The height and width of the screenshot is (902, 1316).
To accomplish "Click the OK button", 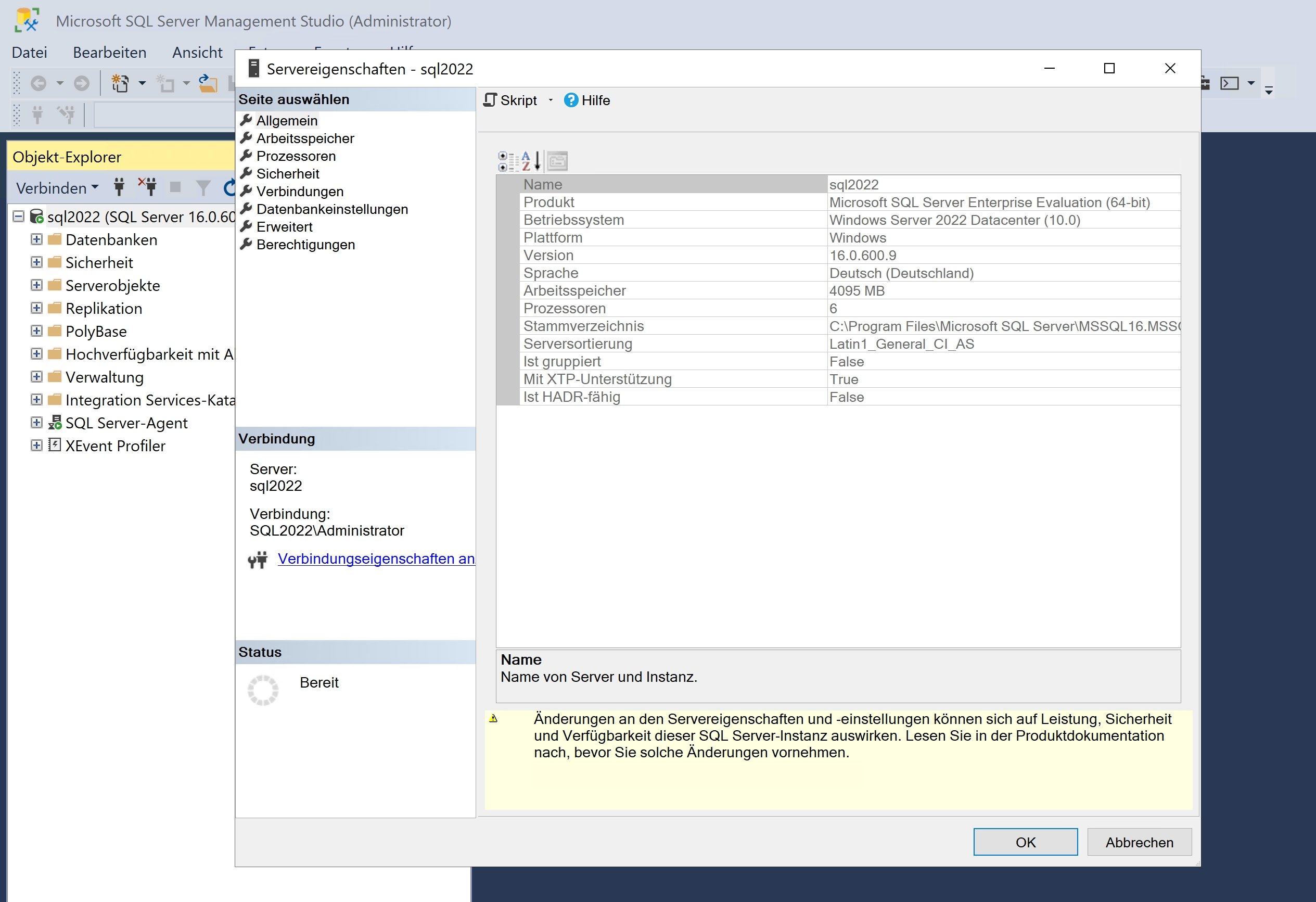I will (x=1025, y=842).
